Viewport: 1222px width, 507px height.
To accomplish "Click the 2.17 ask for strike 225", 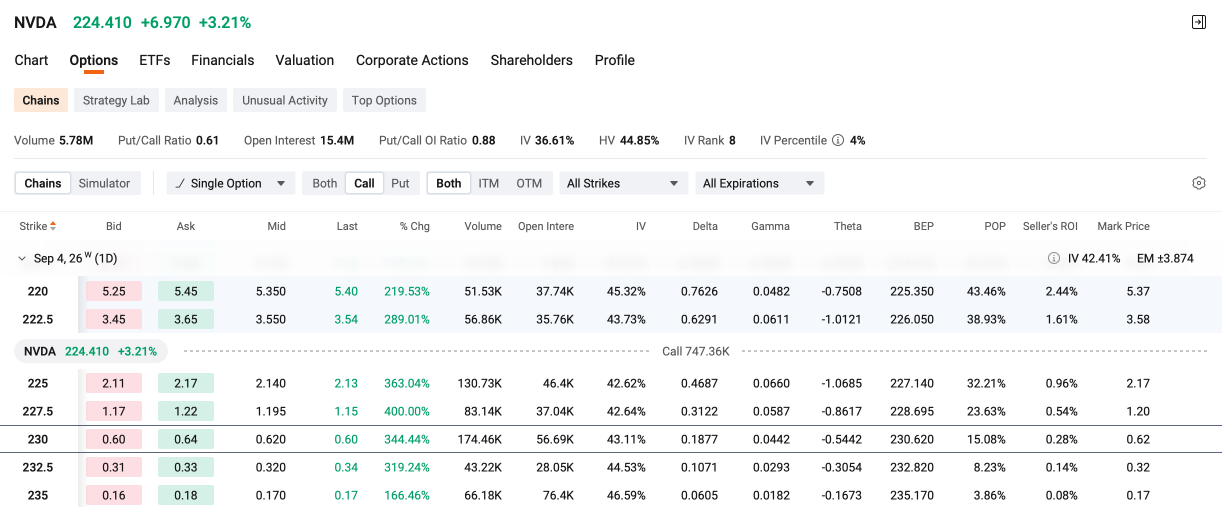I will pyautogui.click(x=186, y=383).
